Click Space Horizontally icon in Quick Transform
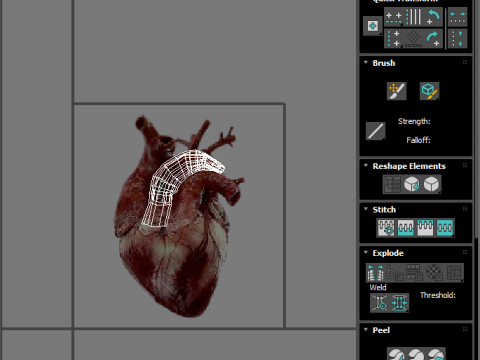The height and width of the screenshot is (360, 480). point(457,17)
